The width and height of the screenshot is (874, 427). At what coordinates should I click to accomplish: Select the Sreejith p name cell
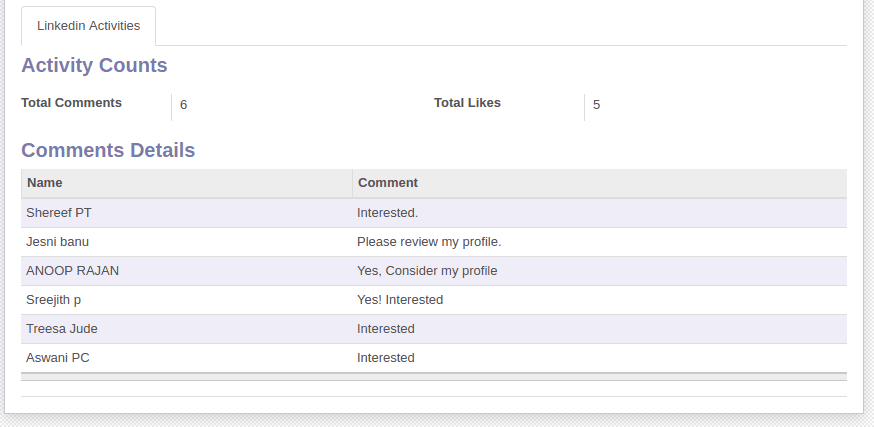54,300
